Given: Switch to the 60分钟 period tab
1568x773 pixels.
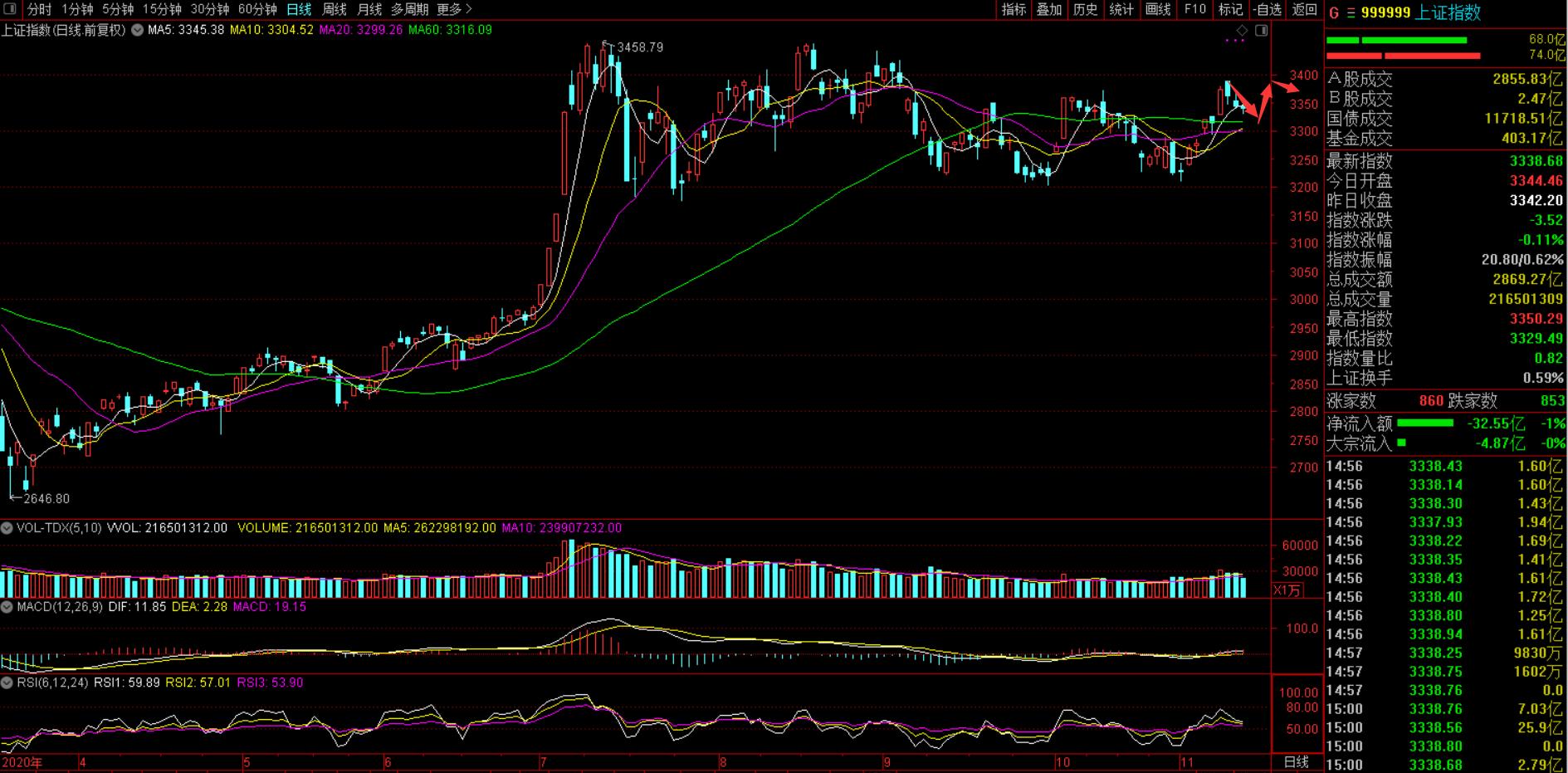Looking at the screenshot, I should click(256, 9).
